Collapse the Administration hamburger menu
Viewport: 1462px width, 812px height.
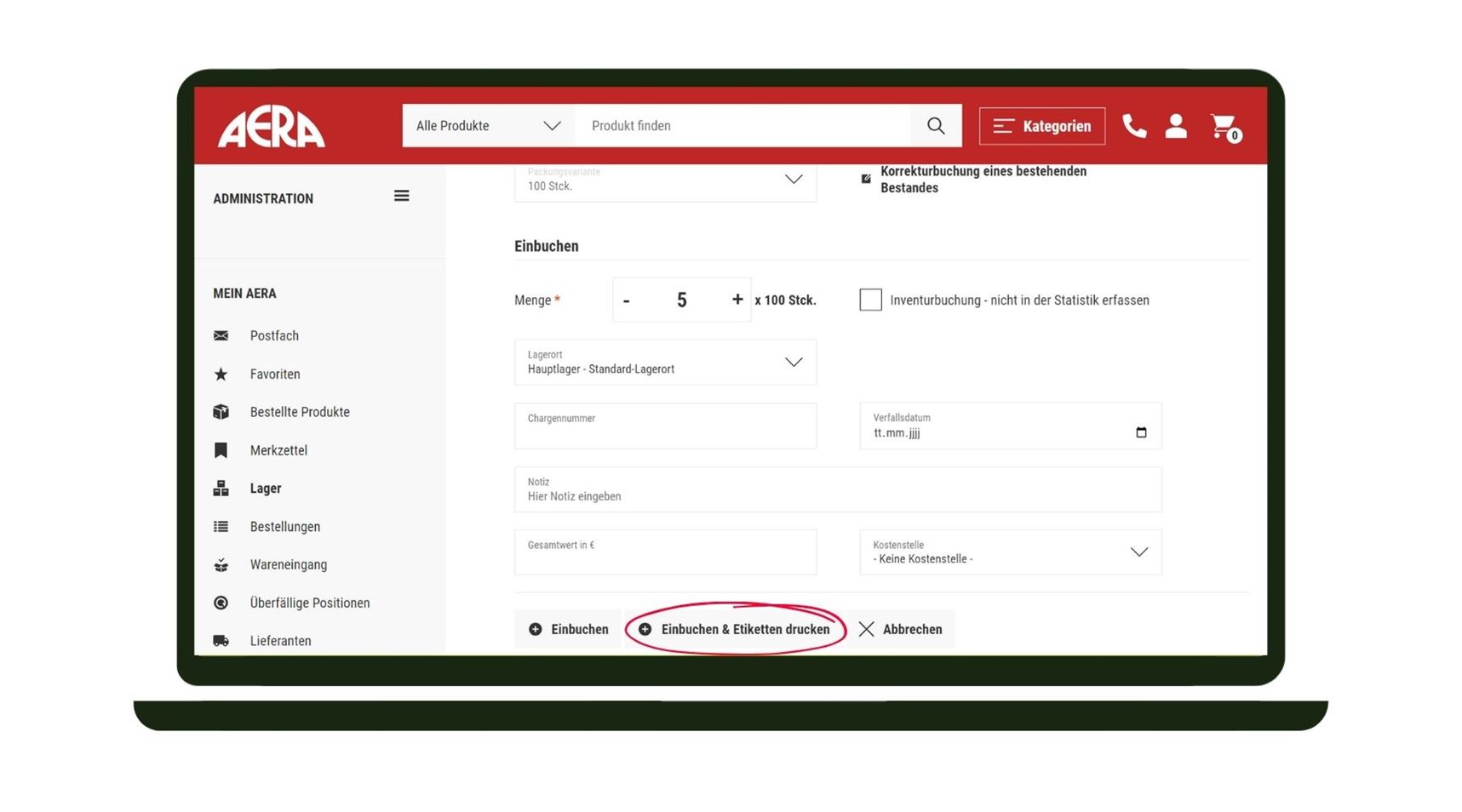point(402,197)
